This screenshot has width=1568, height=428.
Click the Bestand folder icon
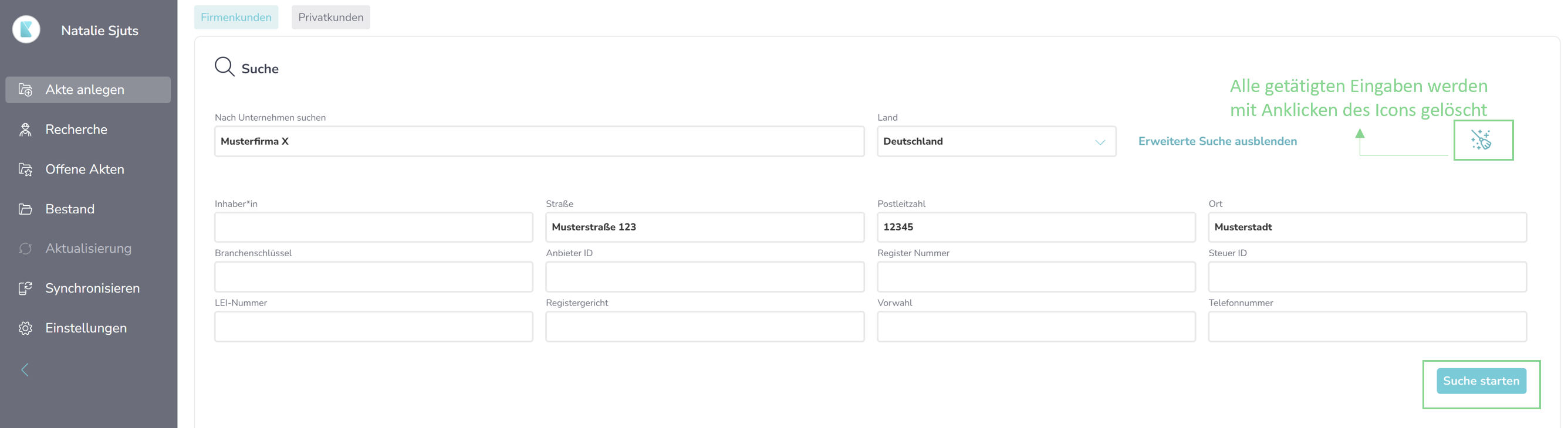point(25,209)
